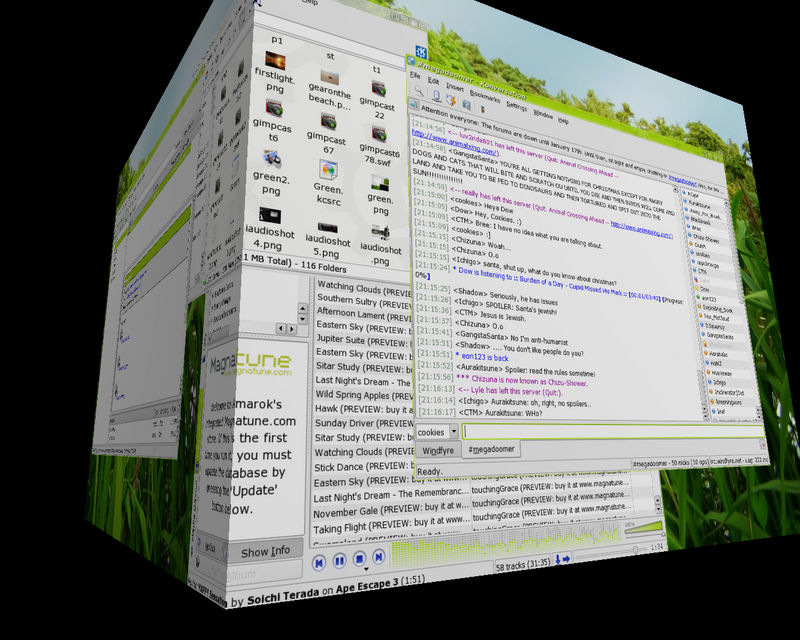Select the gimpcast6 file icon

click(x=274, y=108)
